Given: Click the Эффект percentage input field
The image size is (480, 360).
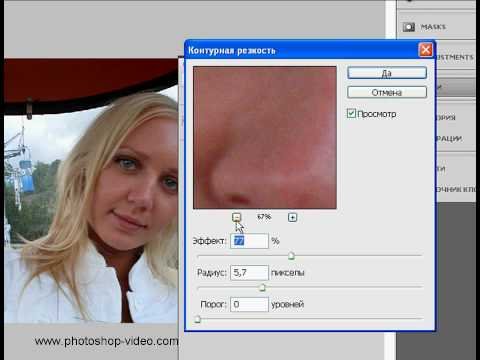Looking at the screenshot, I should click(x=249, y=241).
